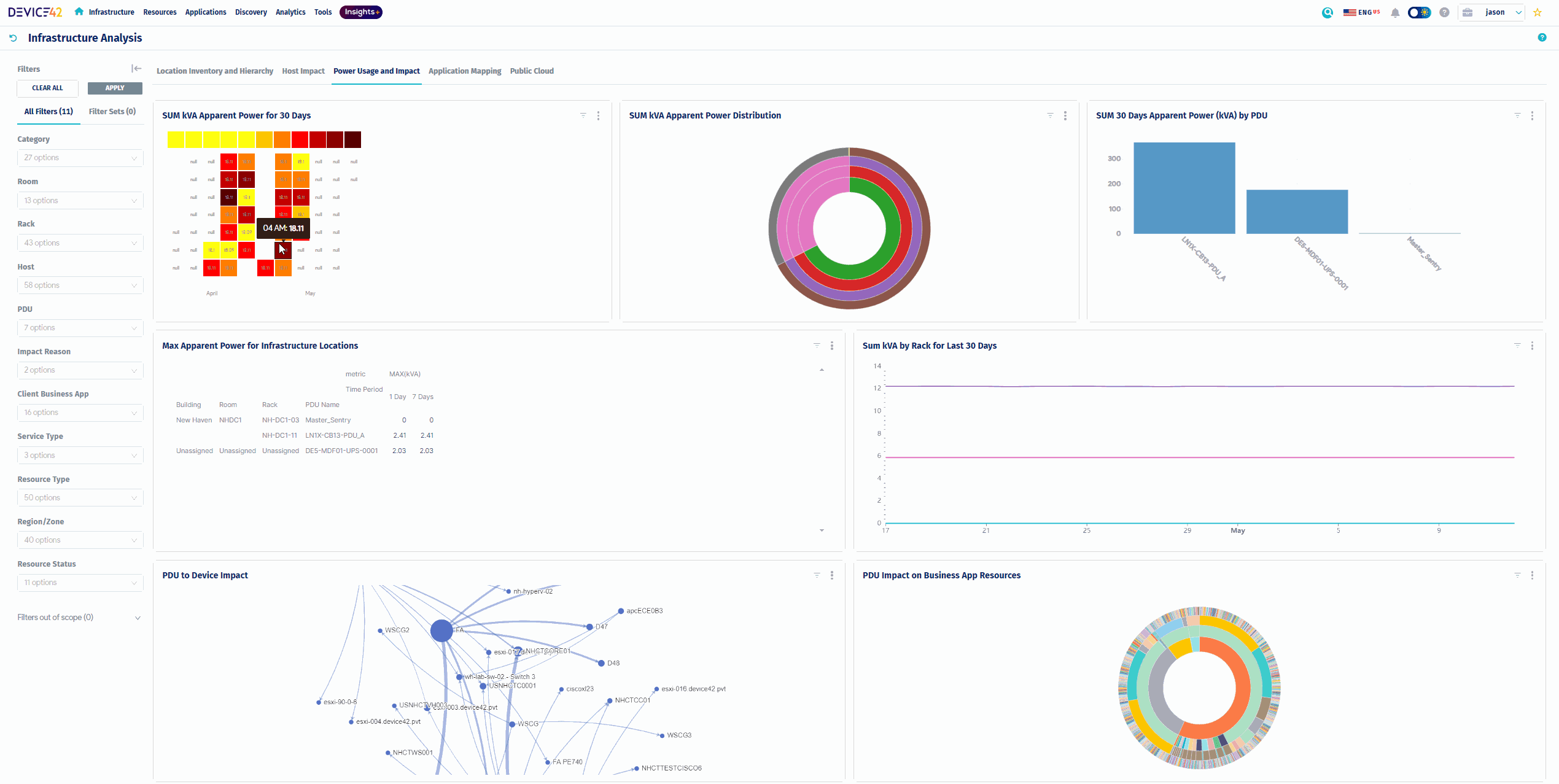The height and width of the screenshot is (784, 1559).
Task: Click the CLEAR ALL filters button
Action: point(47,88)
